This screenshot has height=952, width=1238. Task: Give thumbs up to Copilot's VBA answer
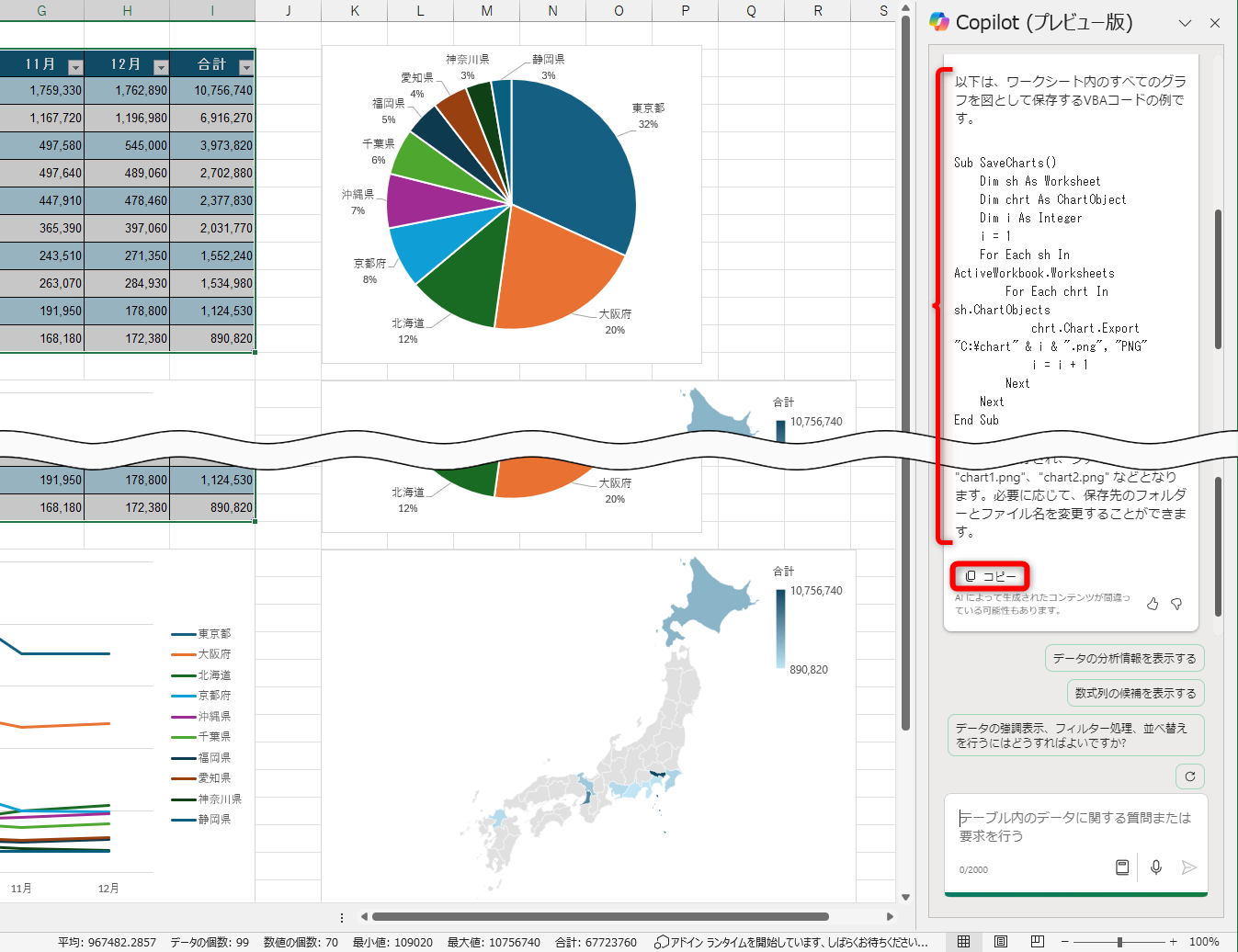tap(1153, 605)
